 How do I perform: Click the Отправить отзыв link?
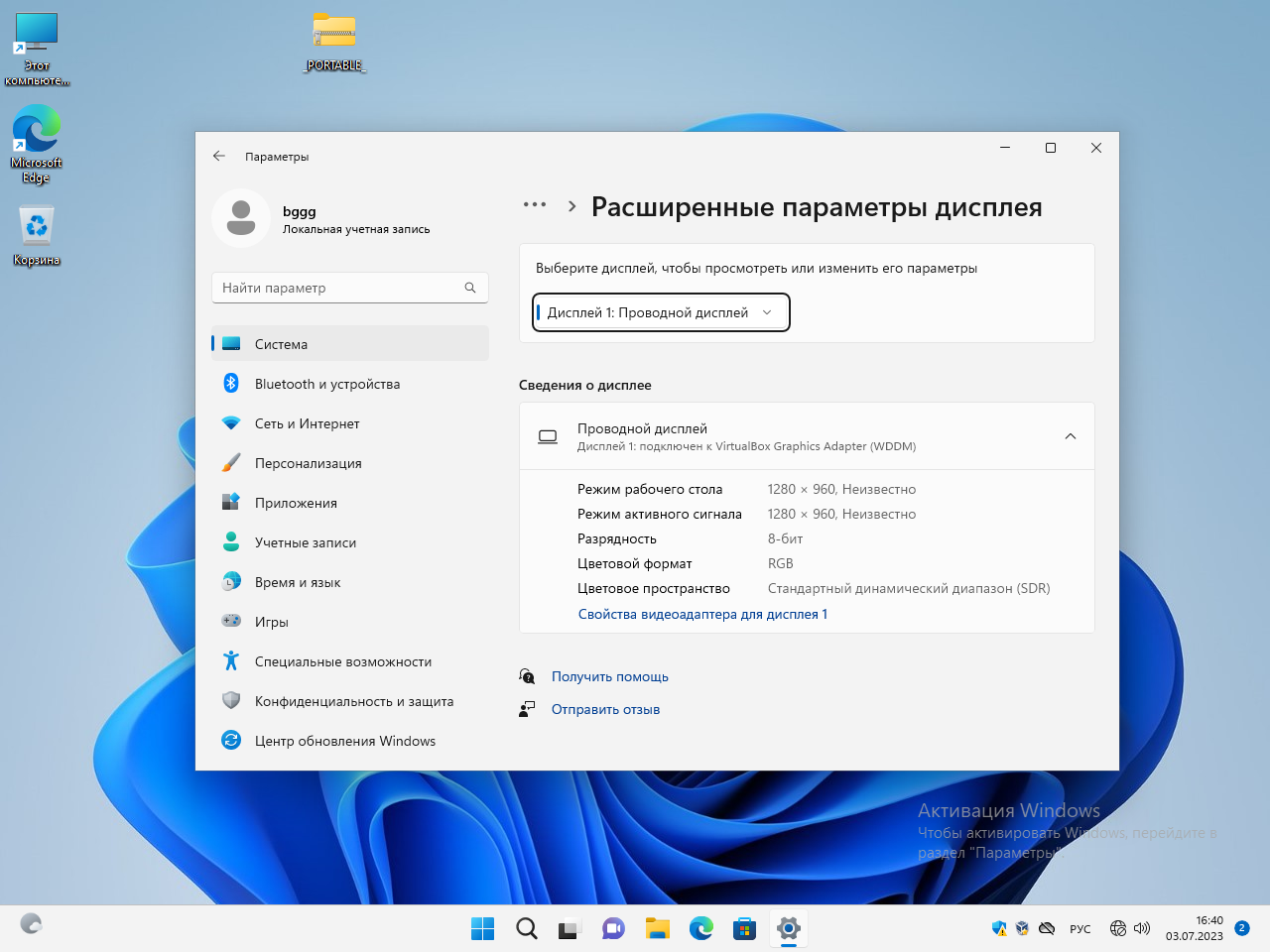click(605, 709)
